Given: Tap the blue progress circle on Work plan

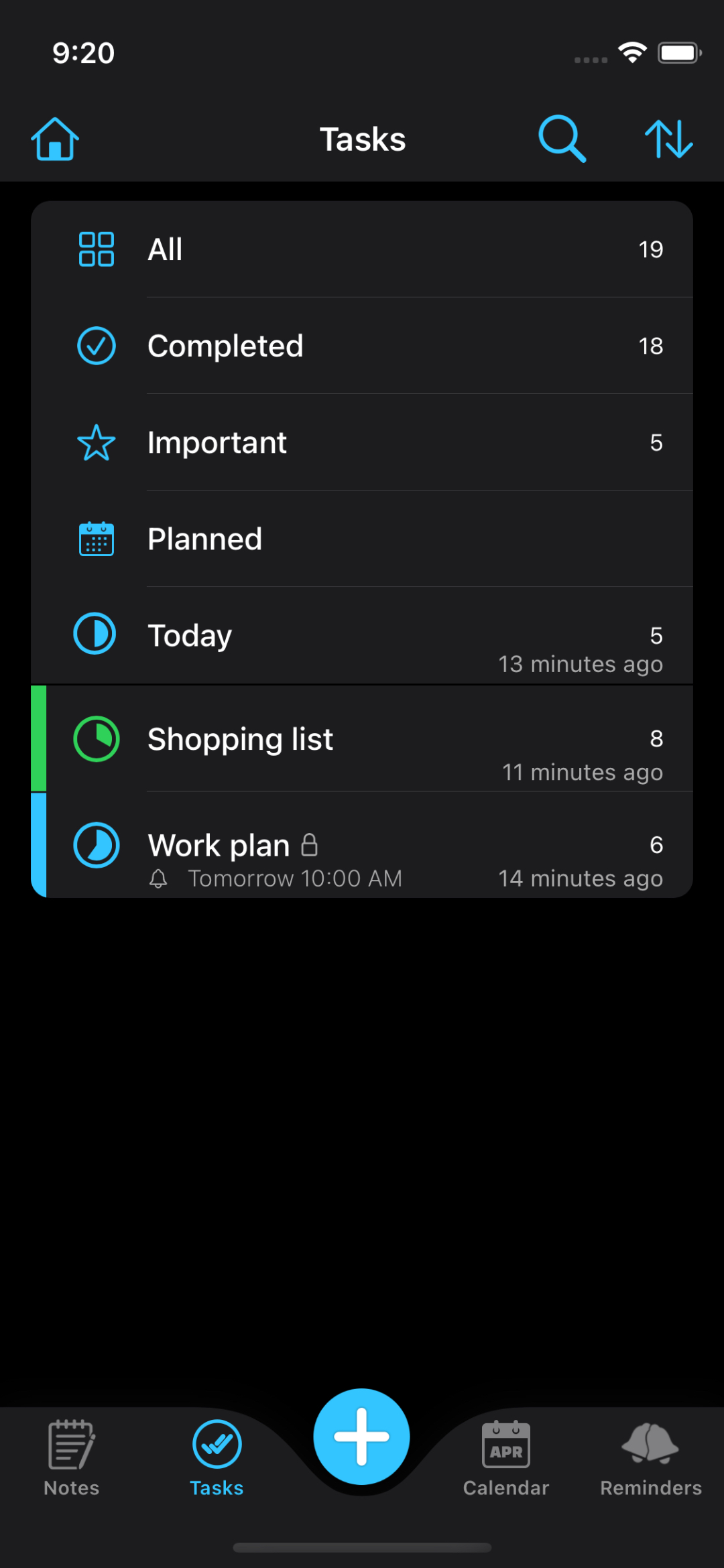Looking at the screenshot, I should click(97, 845).
